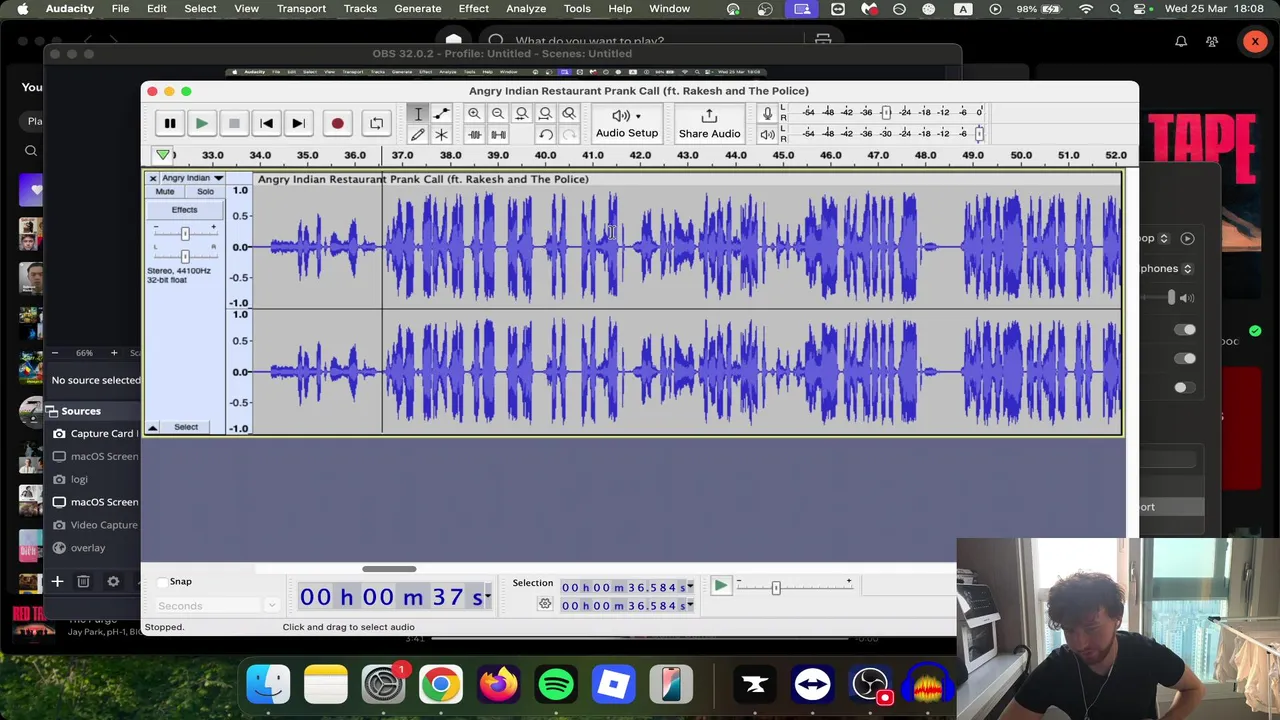Add a source with plus in OBS

point(57,581)
